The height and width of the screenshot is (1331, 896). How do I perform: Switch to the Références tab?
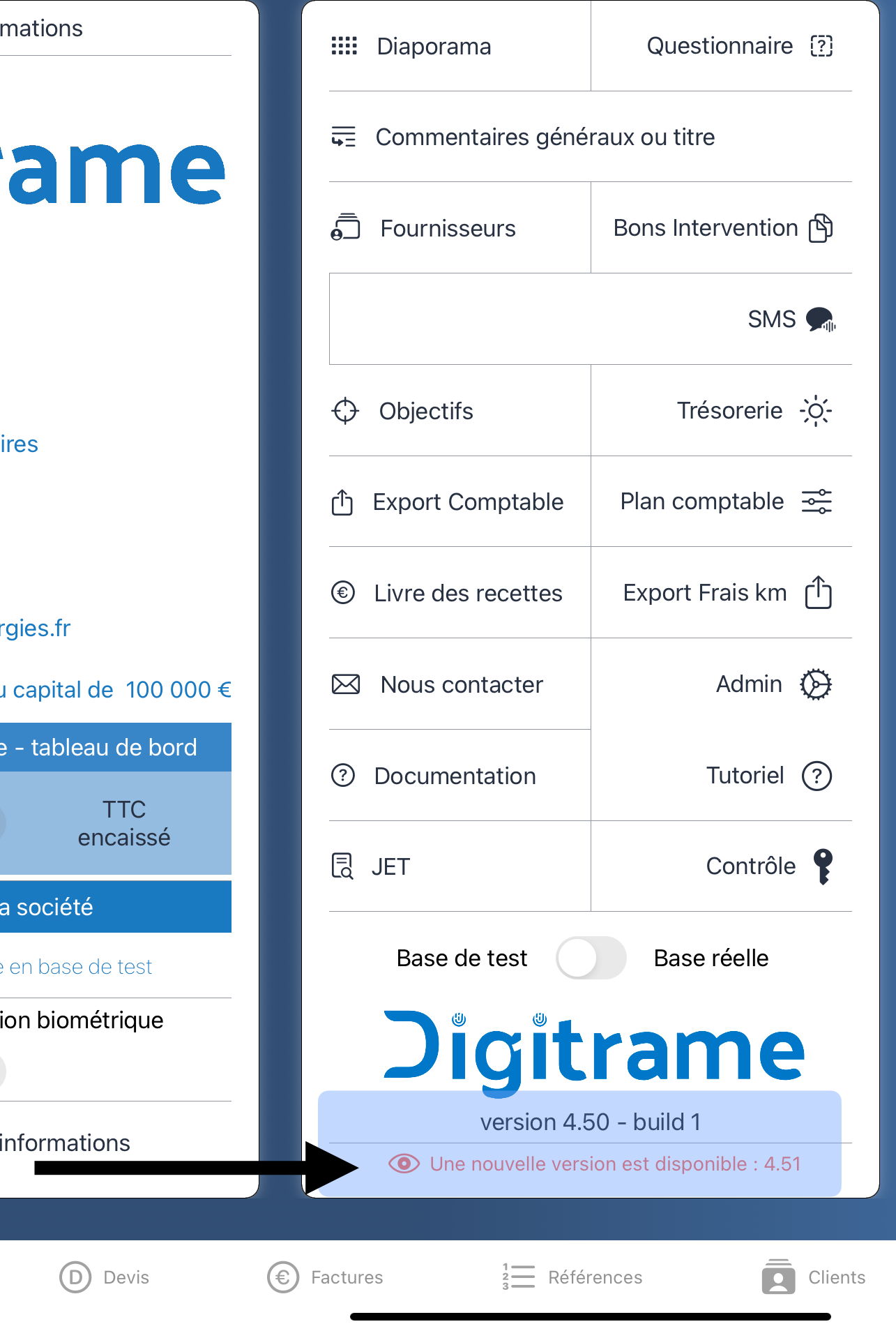coord(572,1277)
